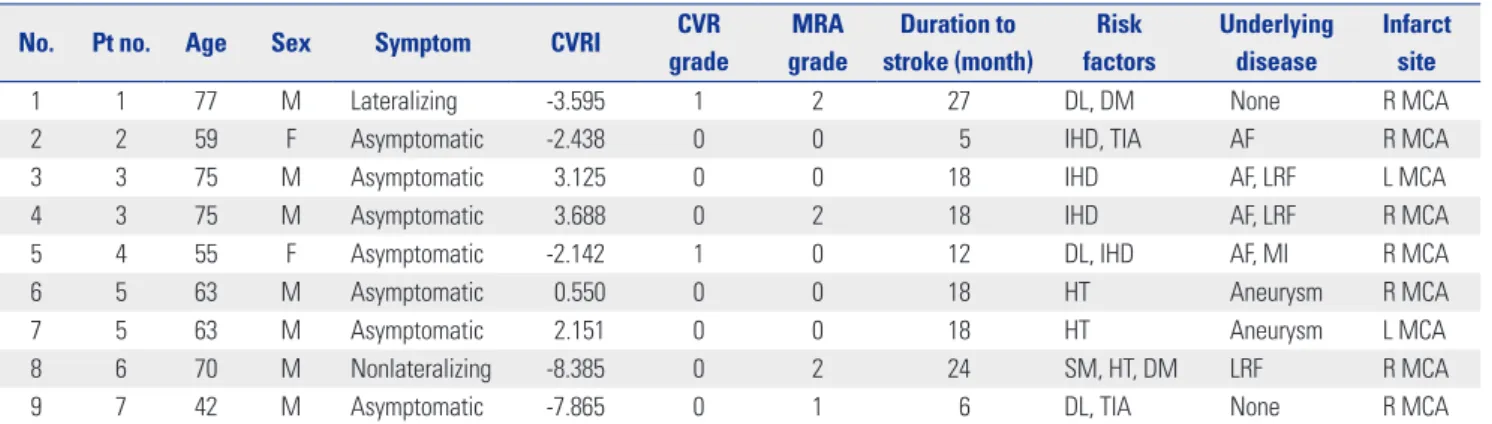Click the 'Risk factors' column header

(1118, 44)
